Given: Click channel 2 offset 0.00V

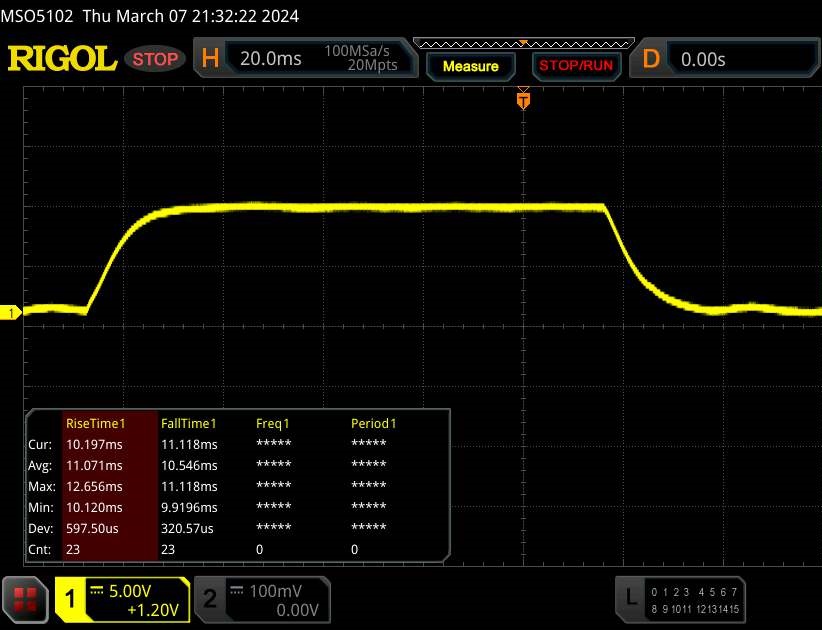Looking at the screenshot, I should point(297,610).
